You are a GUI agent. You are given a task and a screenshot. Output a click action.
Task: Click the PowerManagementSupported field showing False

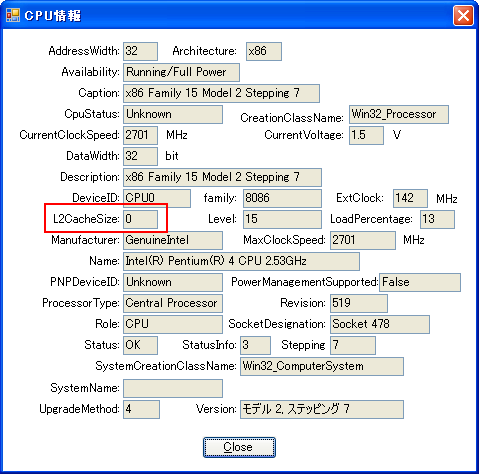tap(420, 282)
